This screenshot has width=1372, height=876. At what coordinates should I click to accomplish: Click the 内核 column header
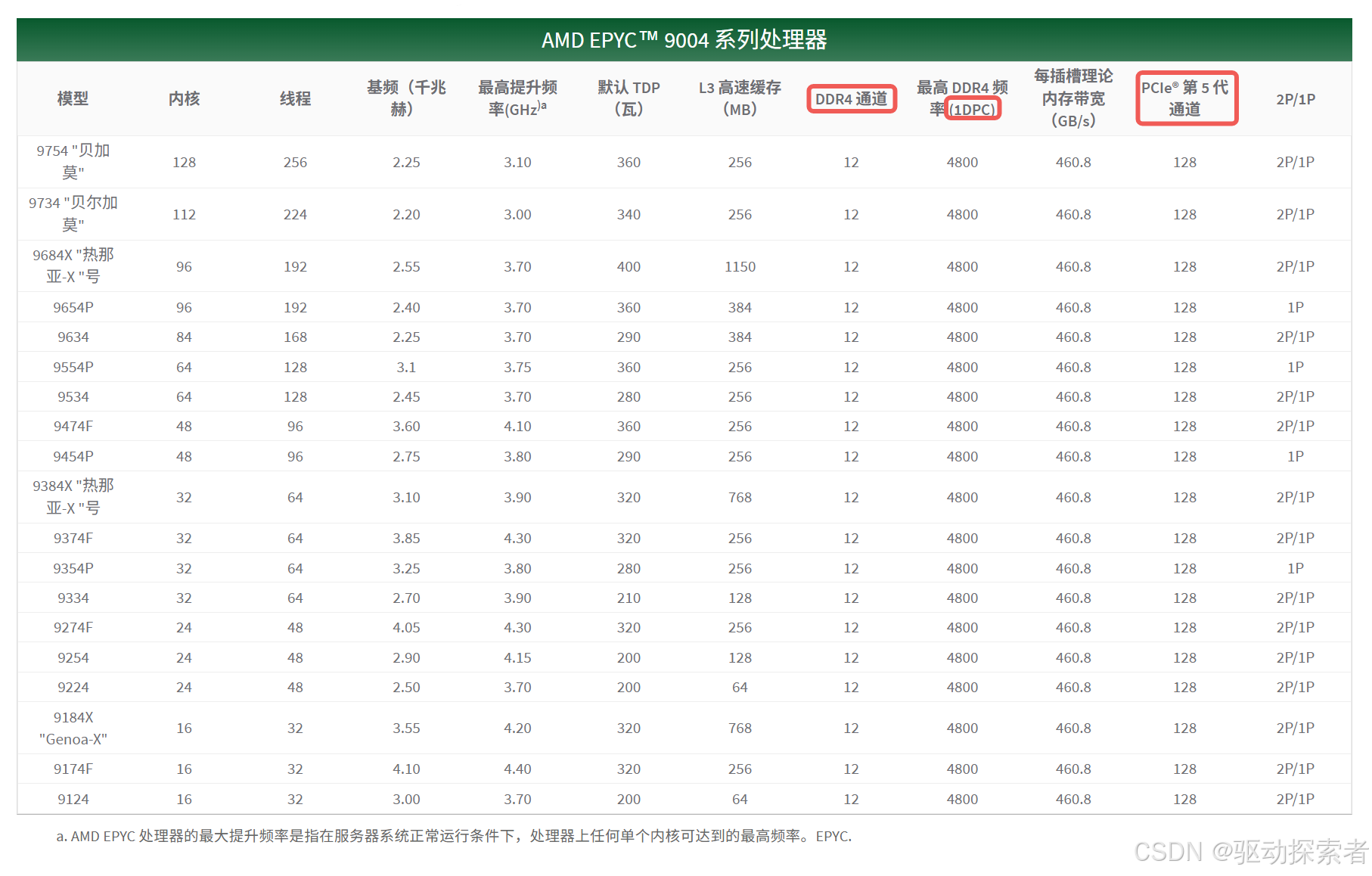point(184,98)
